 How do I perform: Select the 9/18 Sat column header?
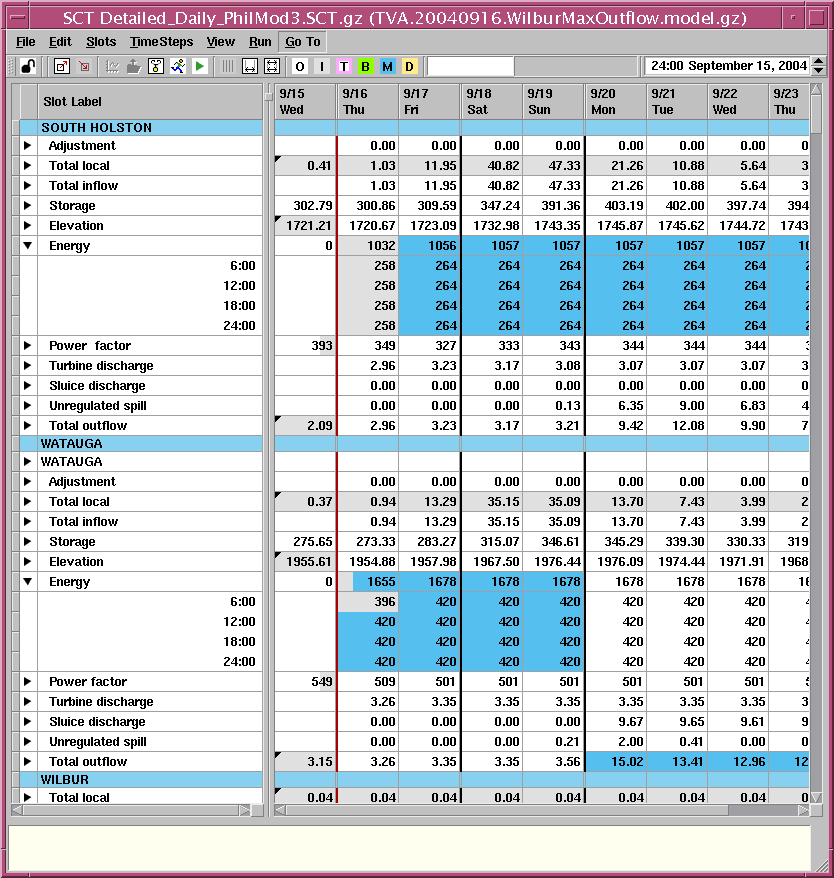point(491,102)
